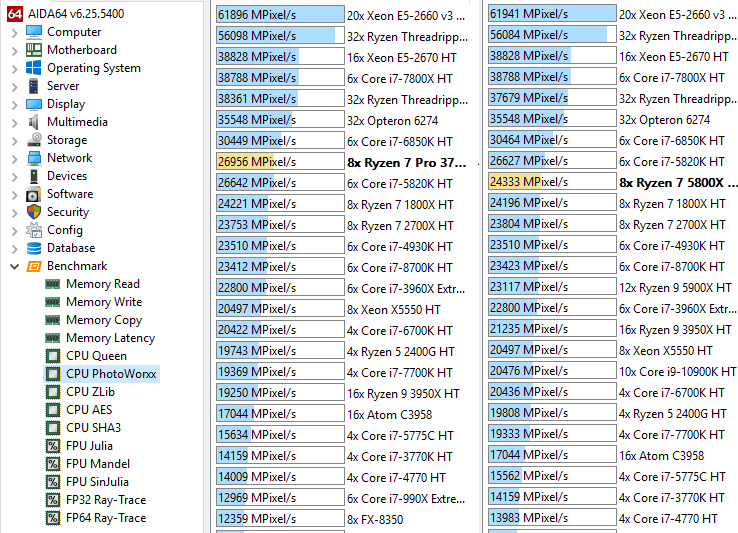Click the CPU ZLib chip icon

click(53, 392)
